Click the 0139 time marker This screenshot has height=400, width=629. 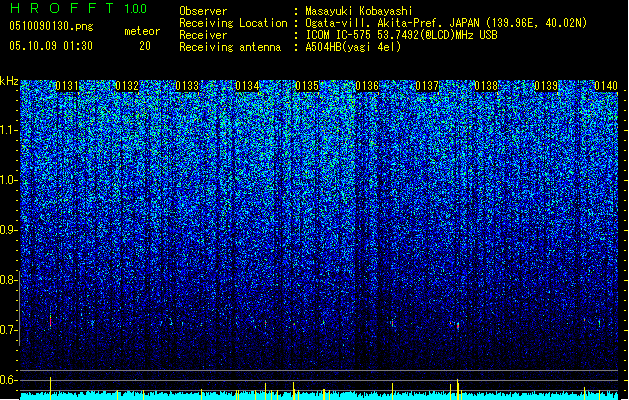pyautogui.click(x=546, y=86)
